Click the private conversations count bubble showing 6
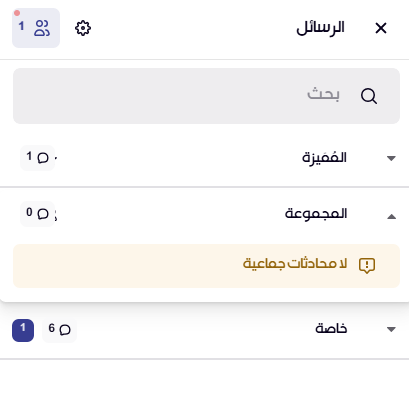 [59, 330]
